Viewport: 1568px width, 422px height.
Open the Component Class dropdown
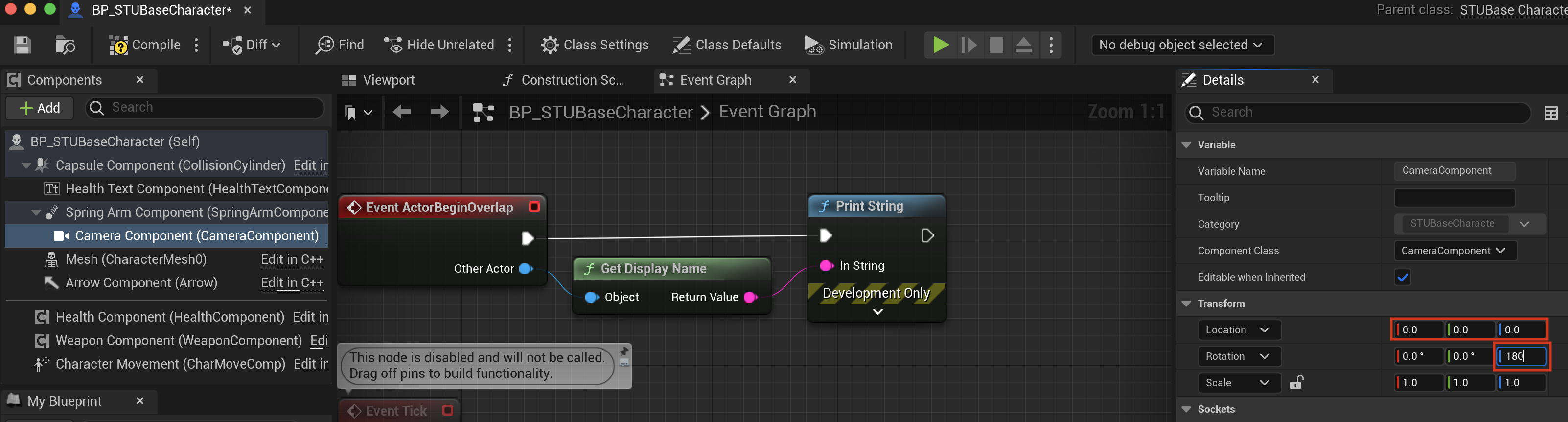(1455, 250)
